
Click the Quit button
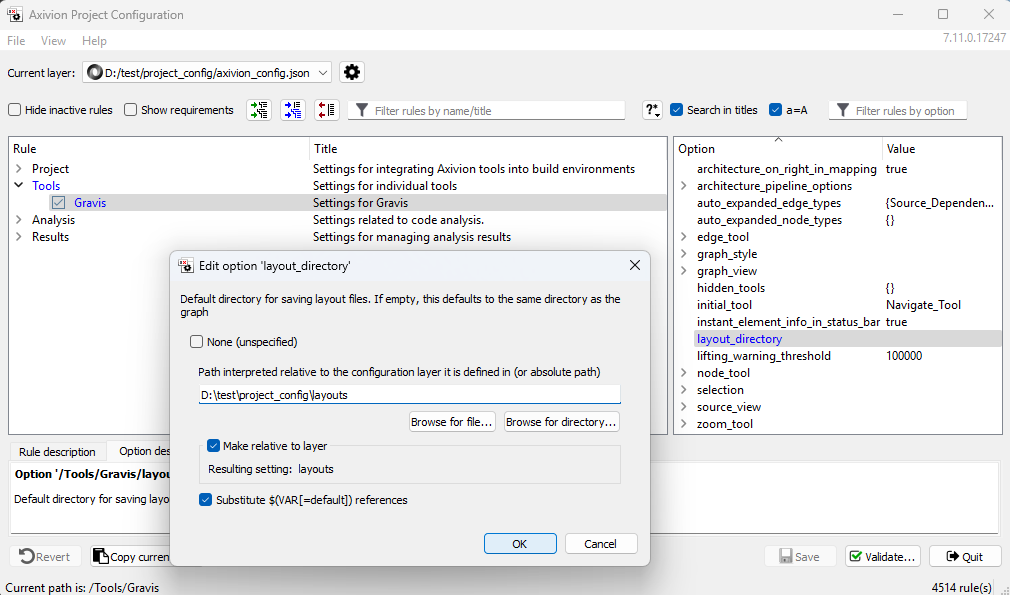pyautogui.click(x=965, y=556)
